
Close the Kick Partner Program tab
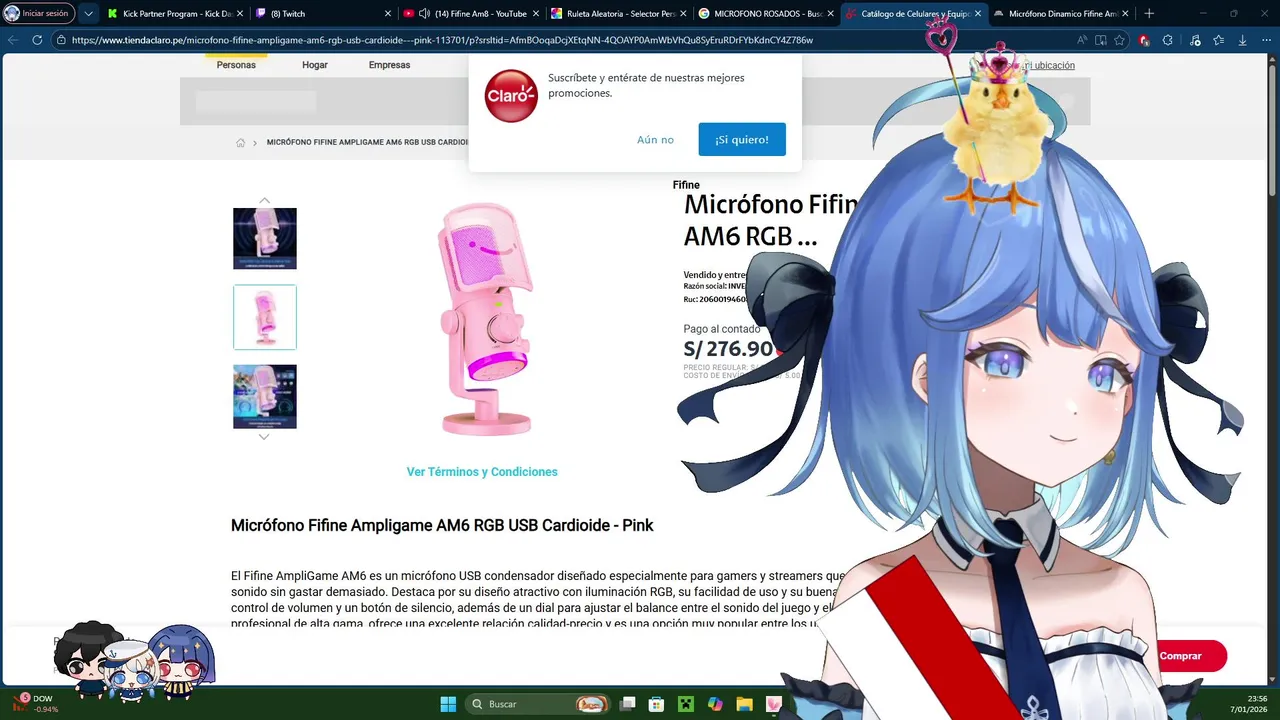pyautogui.click(x=239, y=14)
